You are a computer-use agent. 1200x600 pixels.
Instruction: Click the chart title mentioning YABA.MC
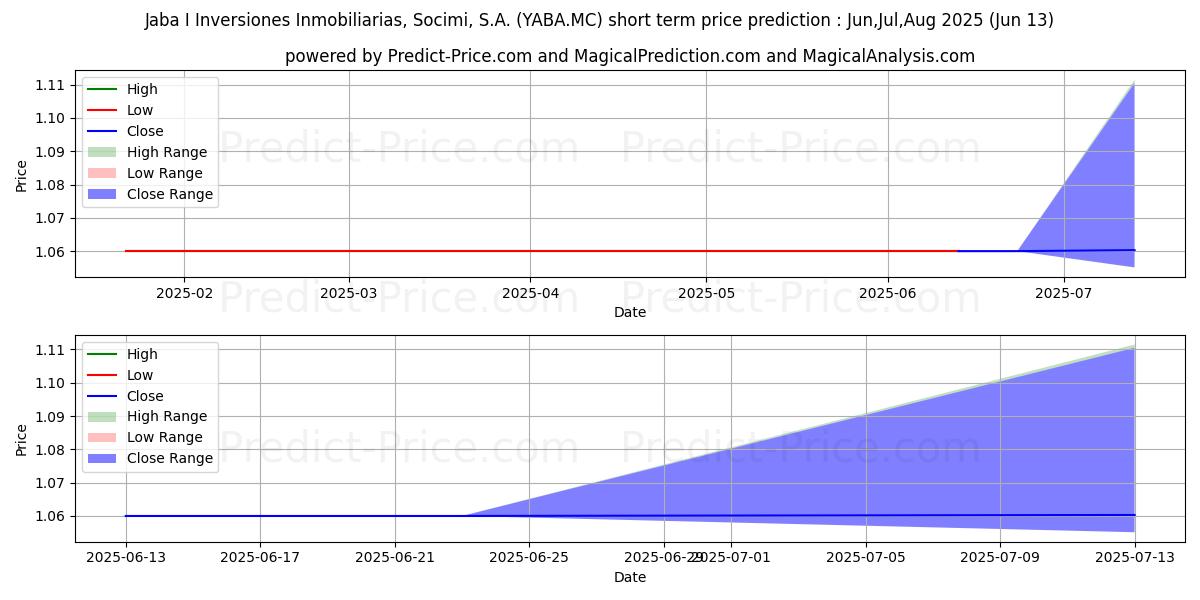tap(599, 20)
